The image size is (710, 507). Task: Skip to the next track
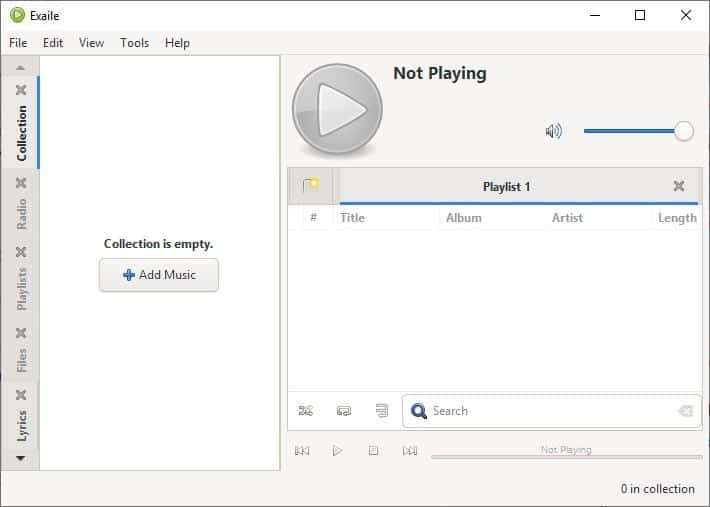pos(410,451)
